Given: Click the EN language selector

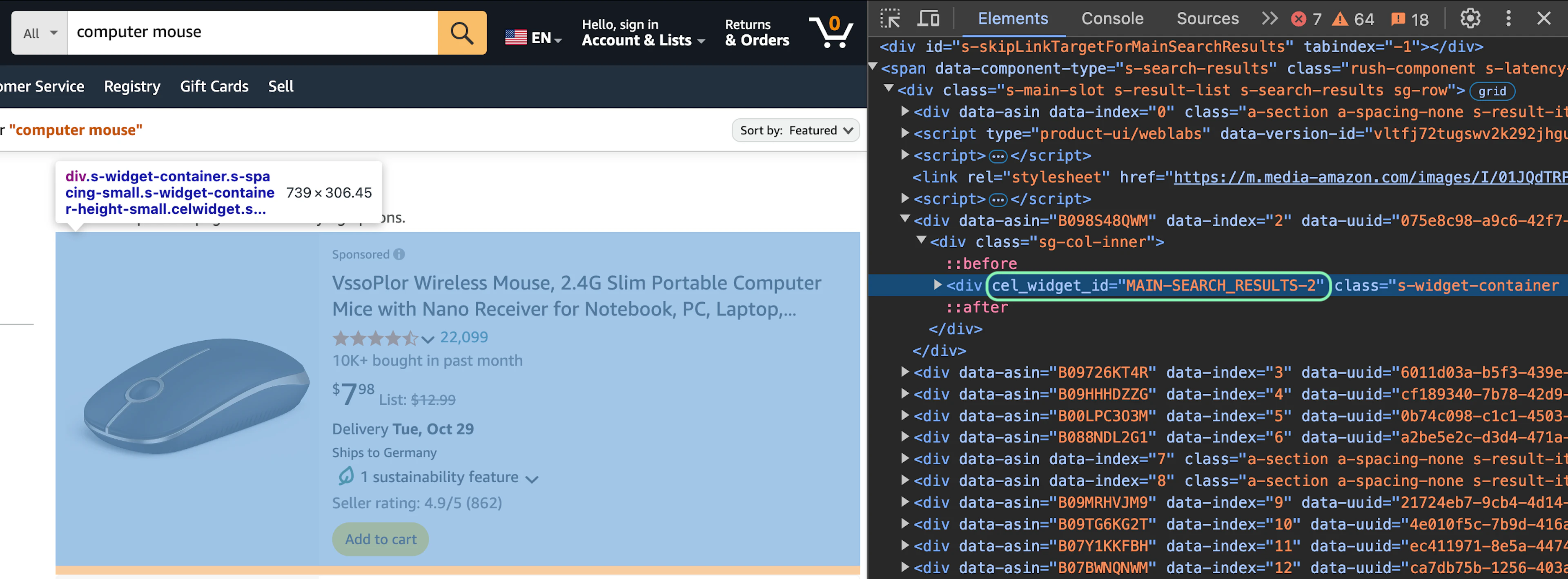Looking at the screenshot, I should 534,38.
